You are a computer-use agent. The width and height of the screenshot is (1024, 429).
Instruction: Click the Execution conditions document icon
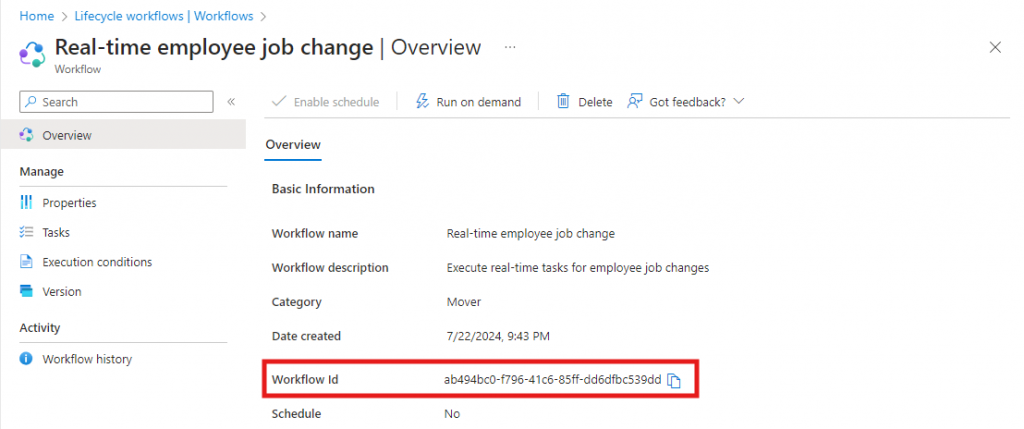tap(26, 262)
